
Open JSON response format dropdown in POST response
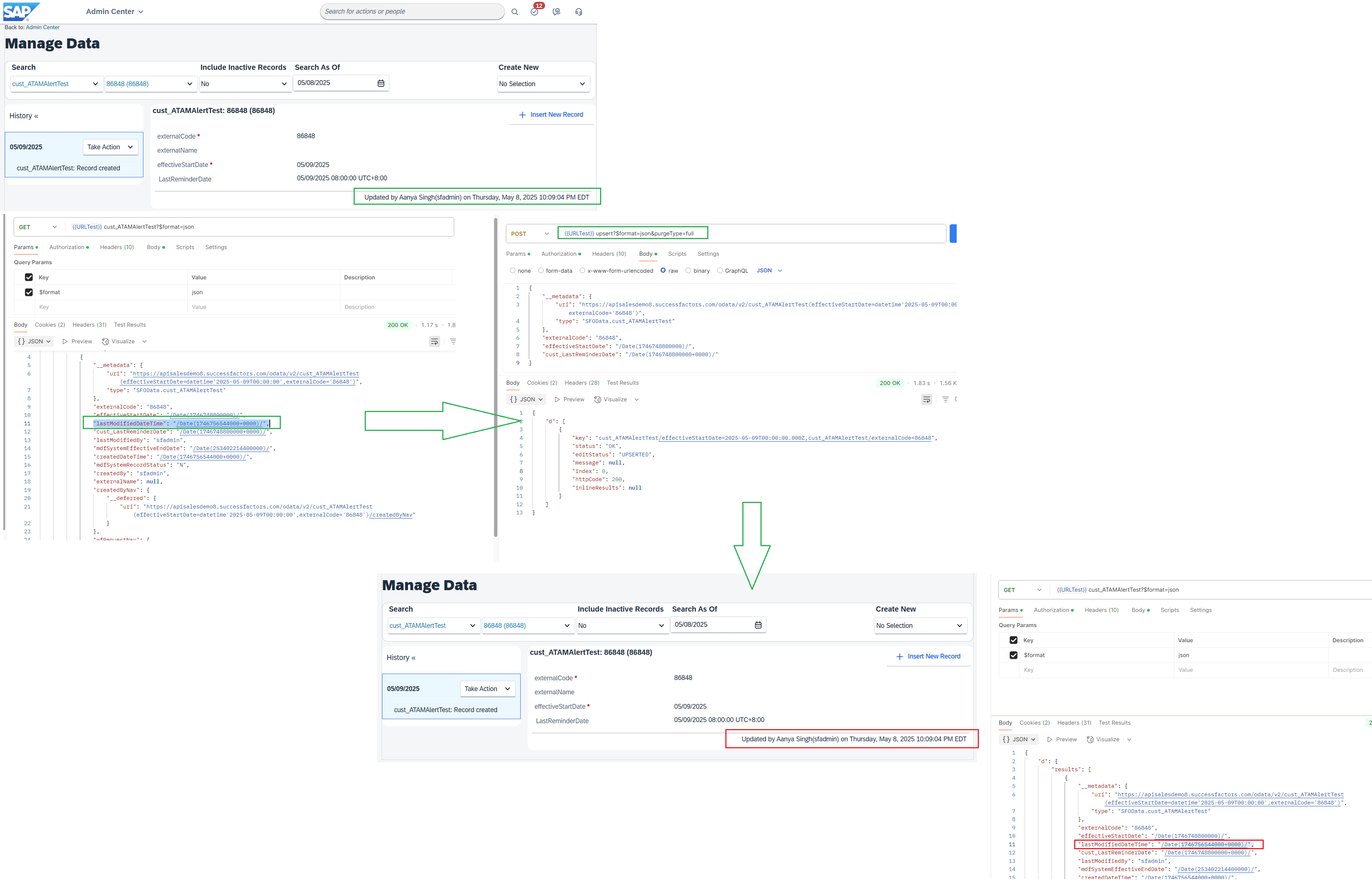click(526, 399)
